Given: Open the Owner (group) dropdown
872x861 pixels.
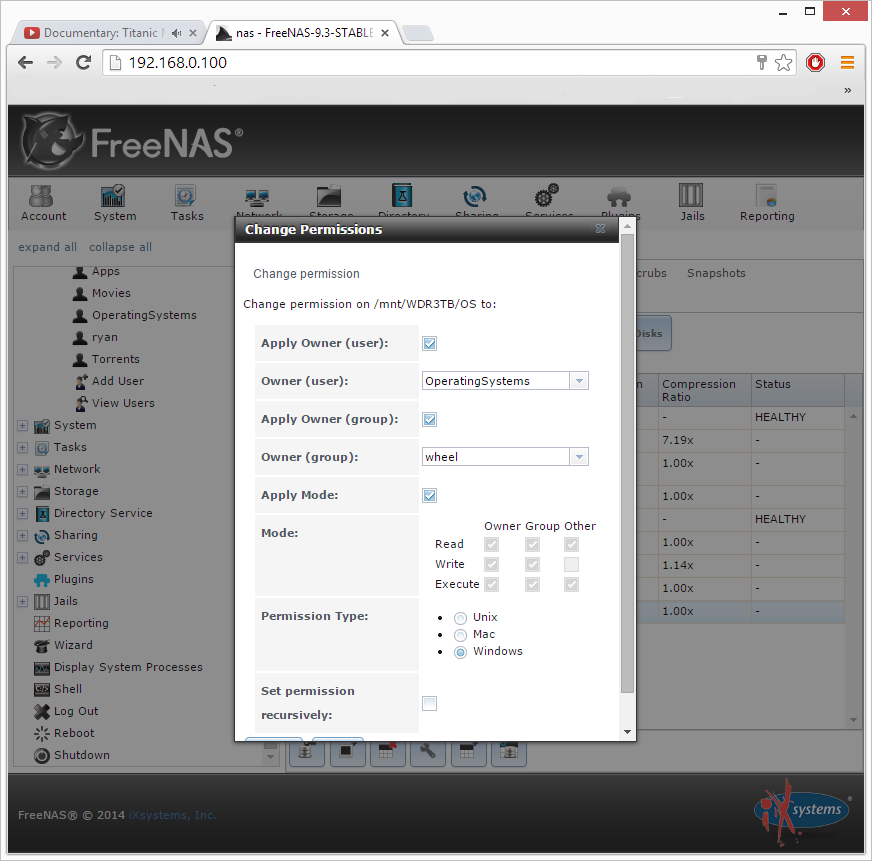Looking at the screenshot, I should 579,457.
